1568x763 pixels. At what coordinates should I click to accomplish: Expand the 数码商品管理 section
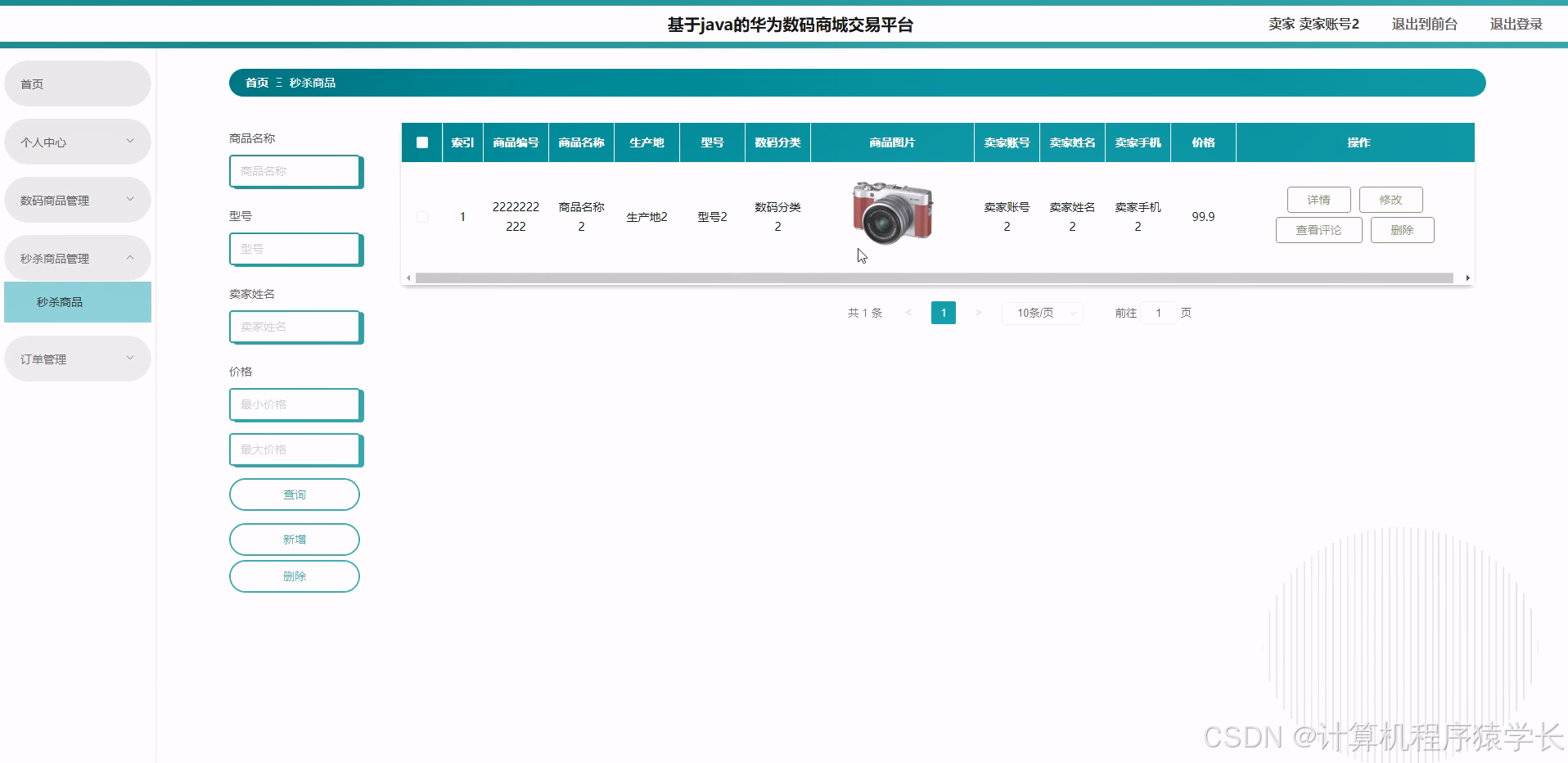[77, 199]
